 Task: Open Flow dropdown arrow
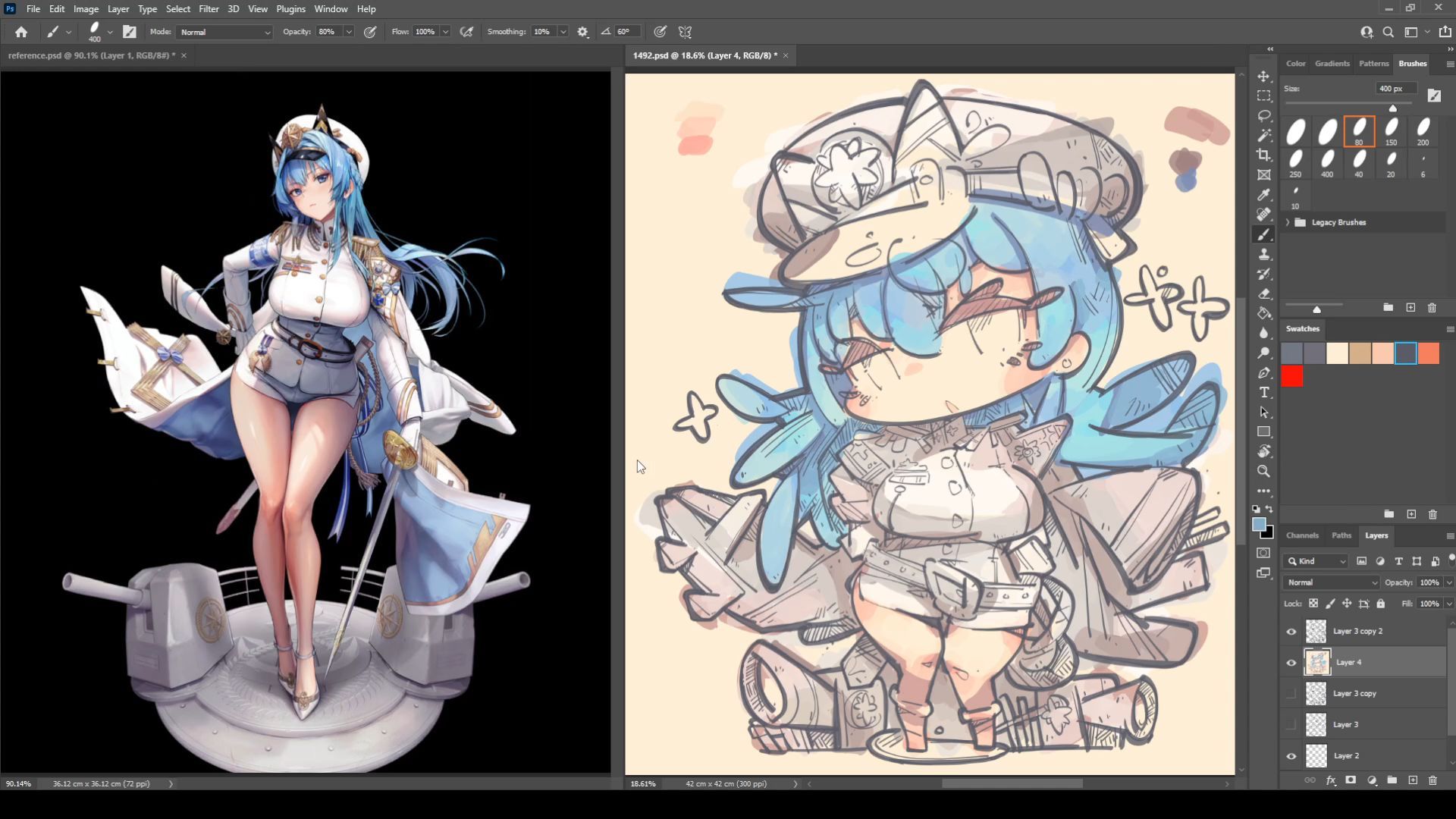(445, 32)
